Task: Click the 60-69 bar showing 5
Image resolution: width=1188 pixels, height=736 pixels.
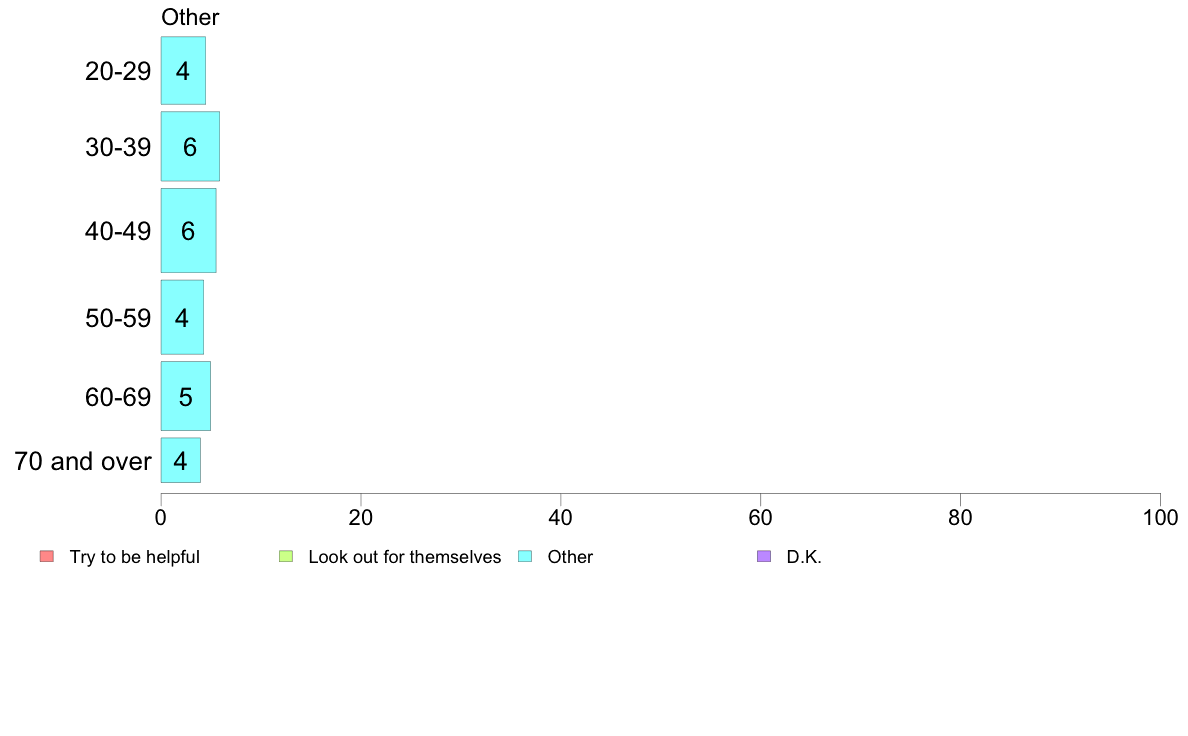Action: 186,396
